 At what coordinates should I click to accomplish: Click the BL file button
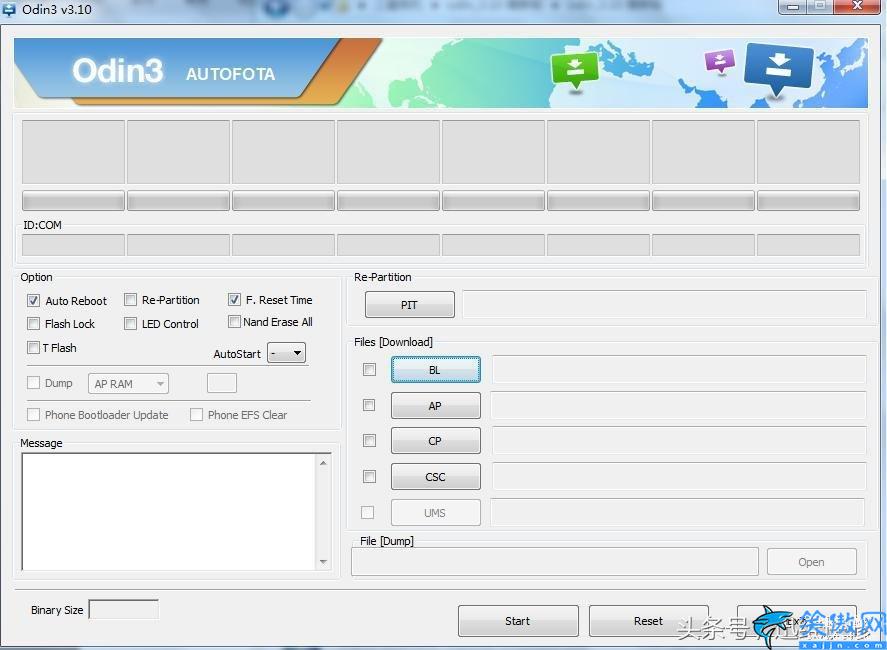click(x=436, y=369)
